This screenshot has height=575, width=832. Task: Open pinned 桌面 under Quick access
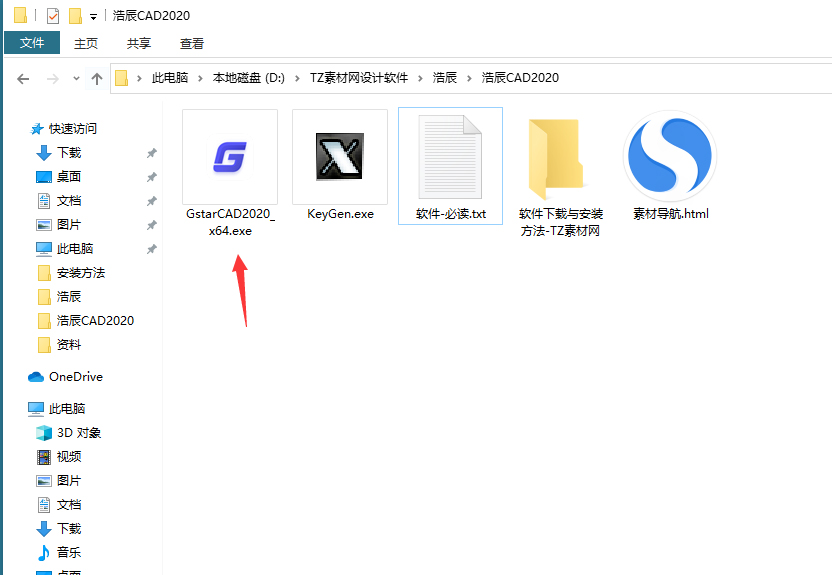tap(69, 177)
